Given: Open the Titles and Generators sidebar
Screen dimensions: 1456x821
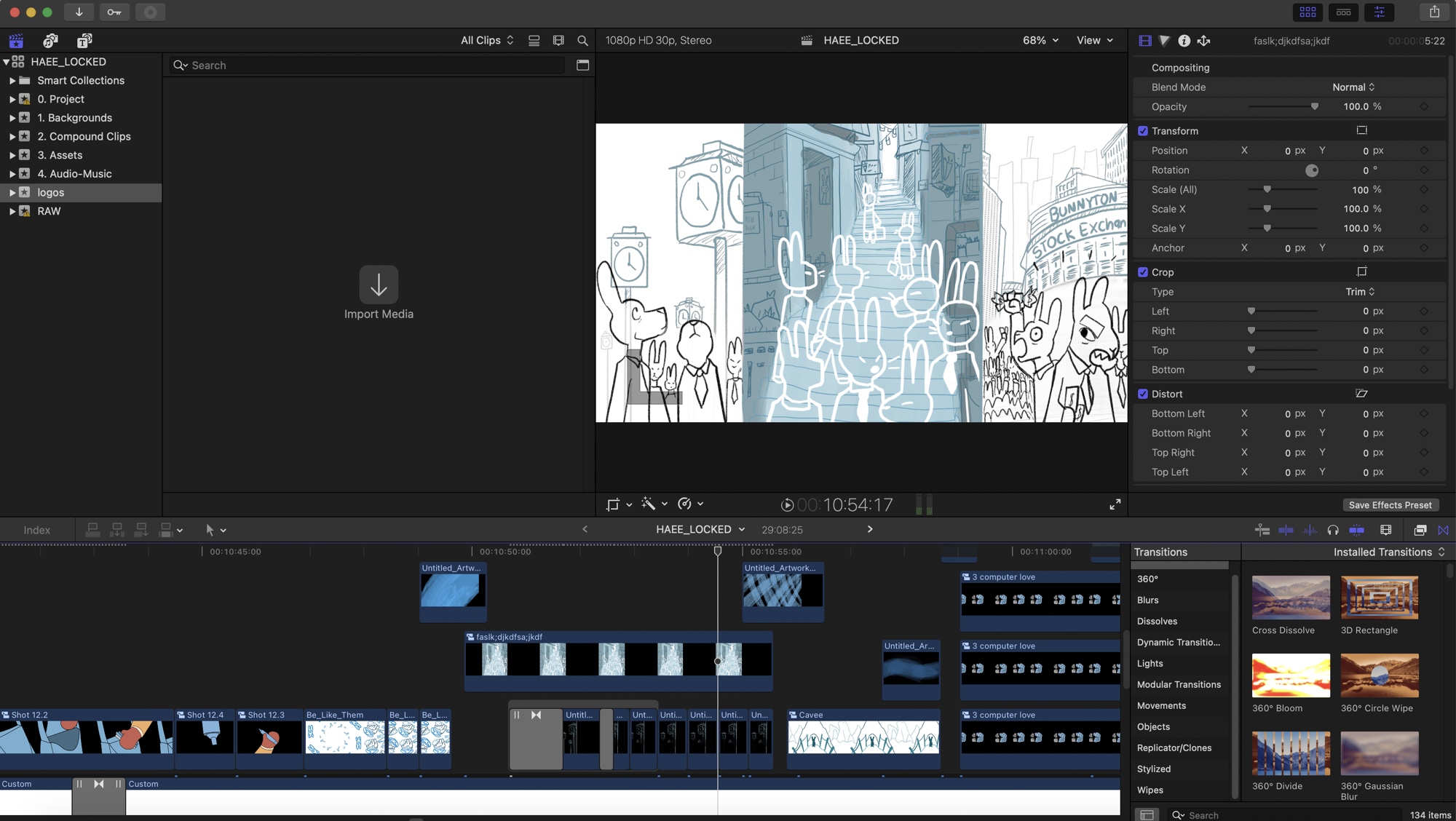Looking at the screenshot, I should [x=84, y=41].
